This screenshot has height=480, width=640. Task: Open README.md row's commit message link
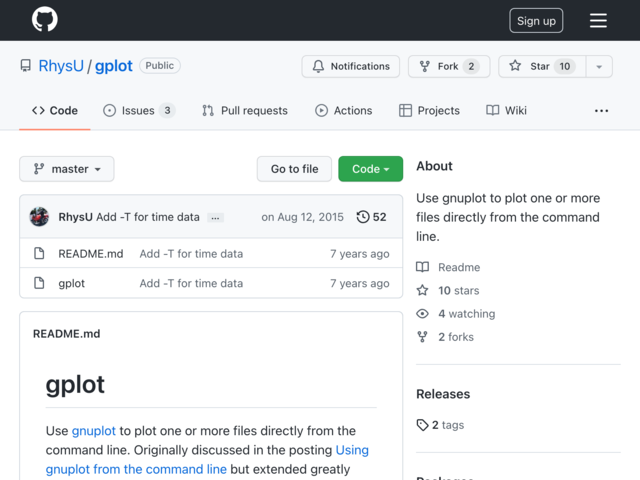click(x=191, y=254)
